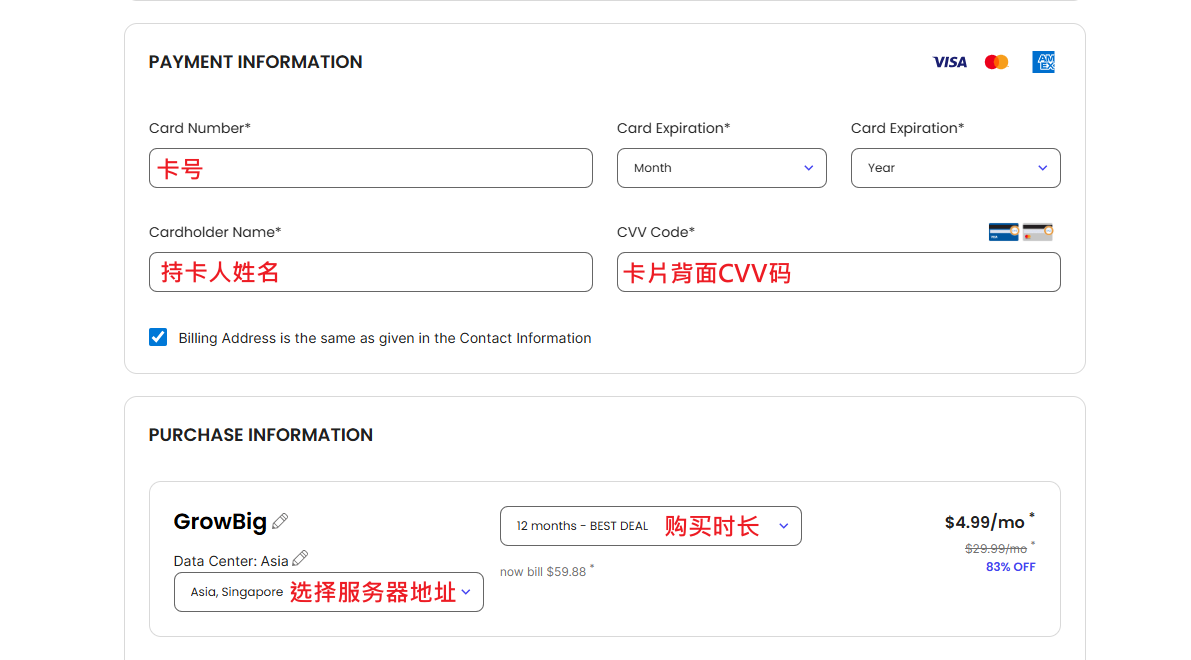Image resolution: width=1191 pixels, height=660 pixels.
Task: Click the gray CVV card back hint icon
Action: pos(1037,232)
